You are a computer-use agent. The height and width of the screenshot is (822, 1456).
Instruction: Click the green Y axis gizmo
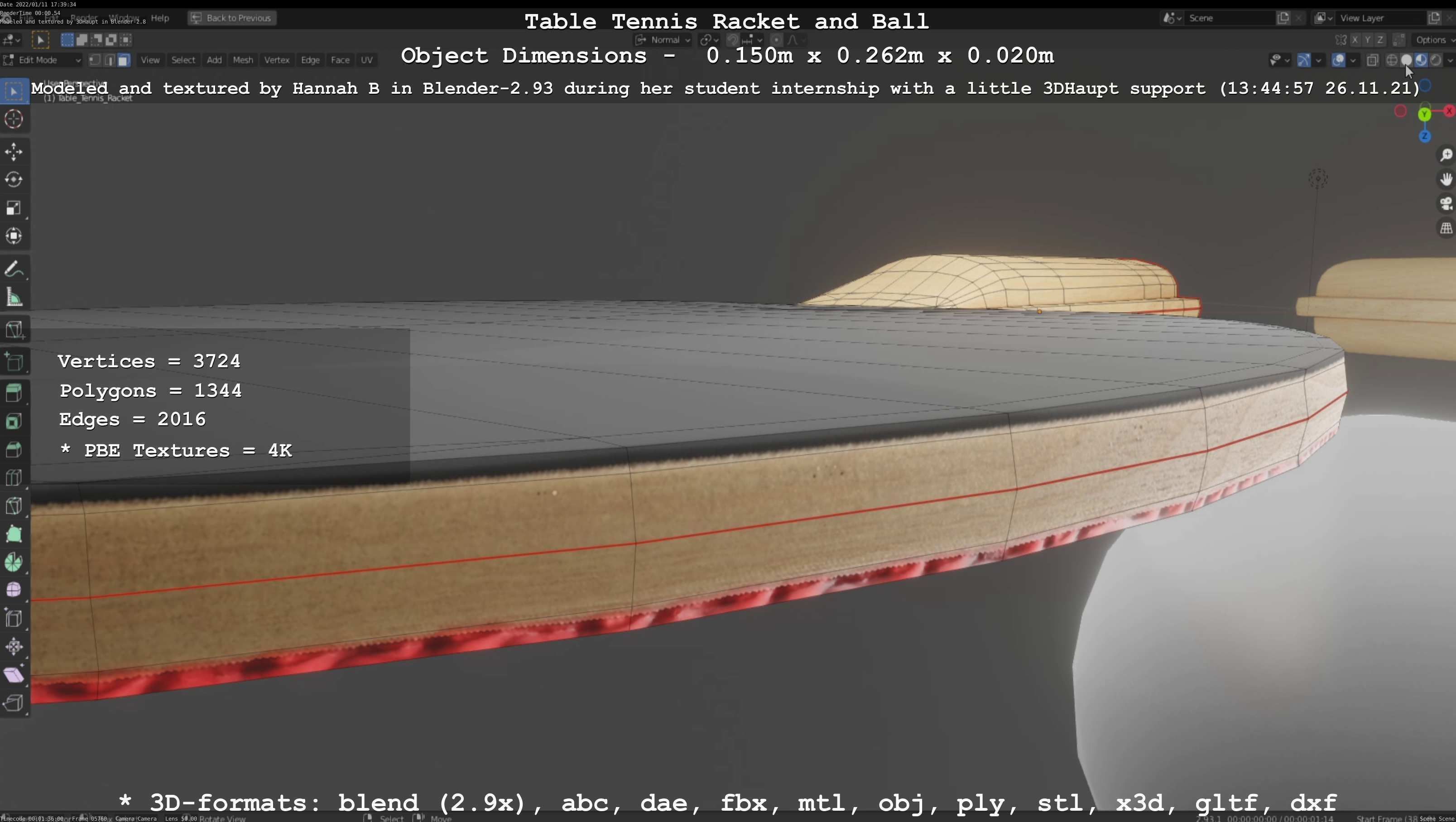coord(1424,114)
